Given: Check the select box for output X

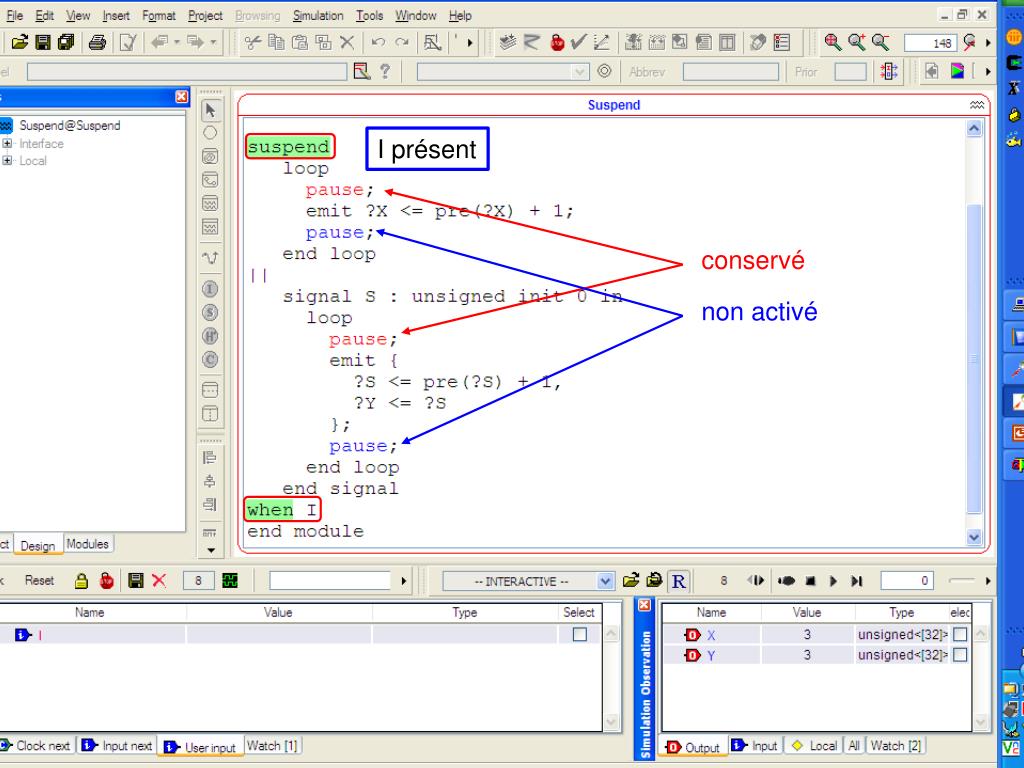Looking at the screenshot, I should coord(960,634).
